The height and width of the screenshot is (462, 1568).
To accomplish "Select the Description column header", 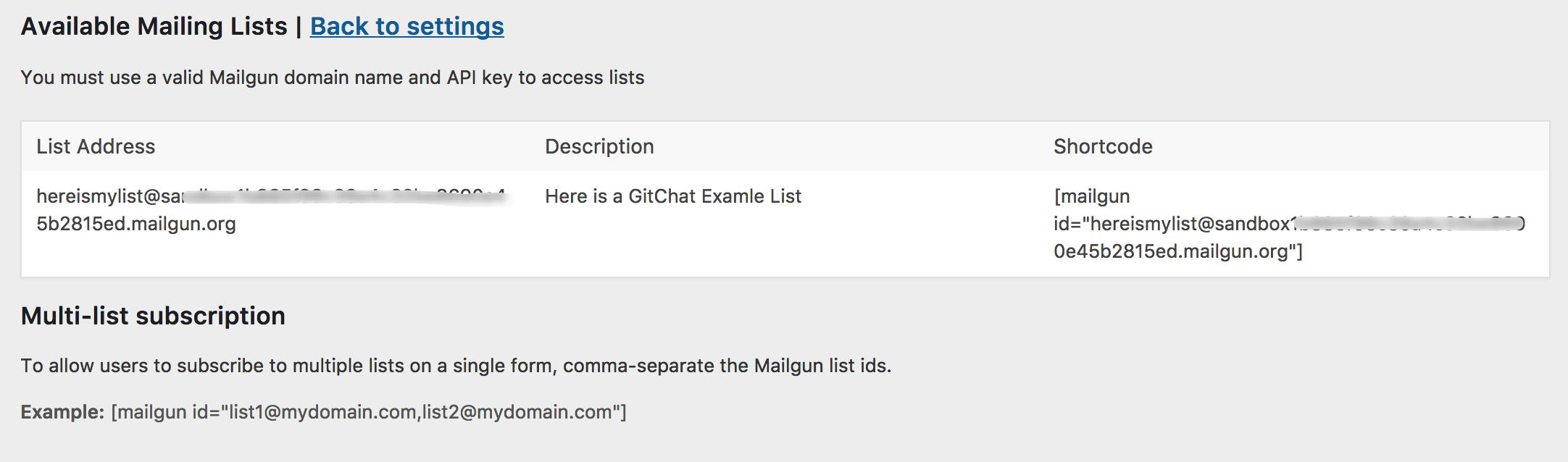I will [599, 146].
